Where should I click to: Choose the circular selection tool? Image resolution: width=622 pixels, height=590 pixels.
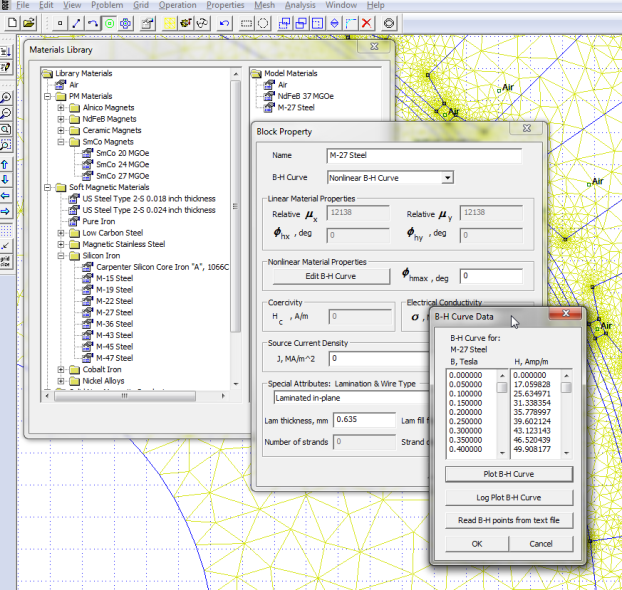[263, 23]
